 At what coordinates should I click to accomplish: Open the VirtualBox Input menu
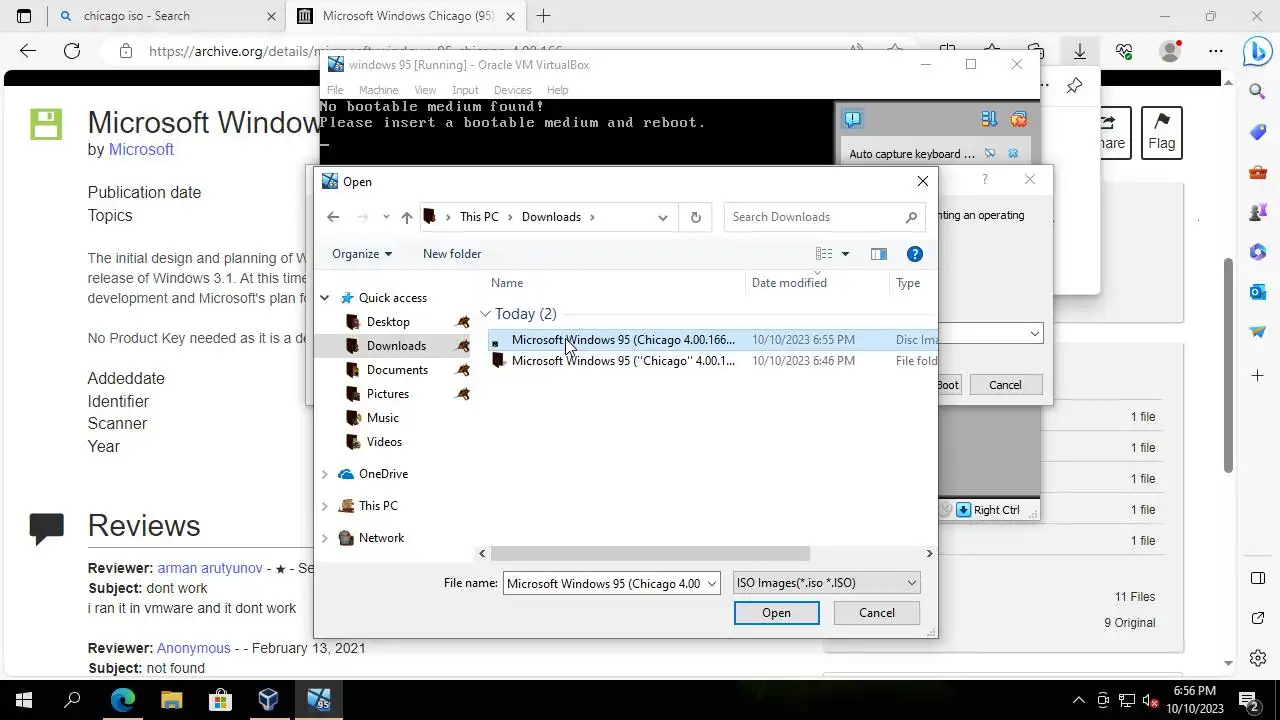pos(465,90)
